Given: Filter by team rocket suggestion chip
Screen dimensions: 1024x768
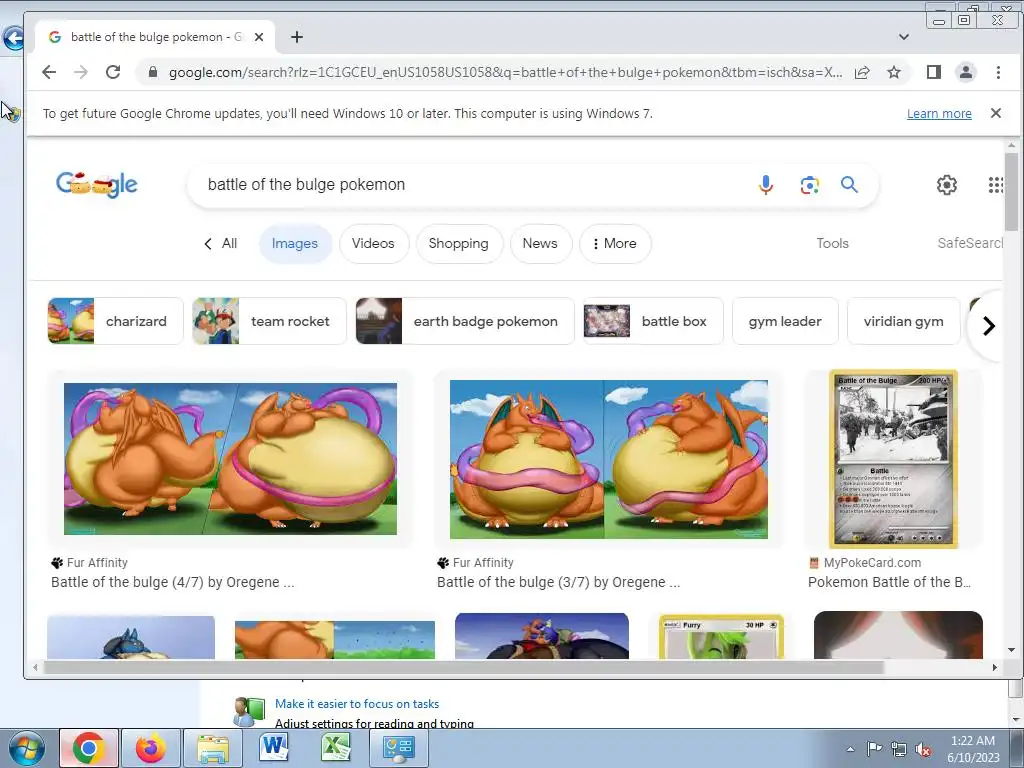Looking at the screenshot, I should click(269, 321).
